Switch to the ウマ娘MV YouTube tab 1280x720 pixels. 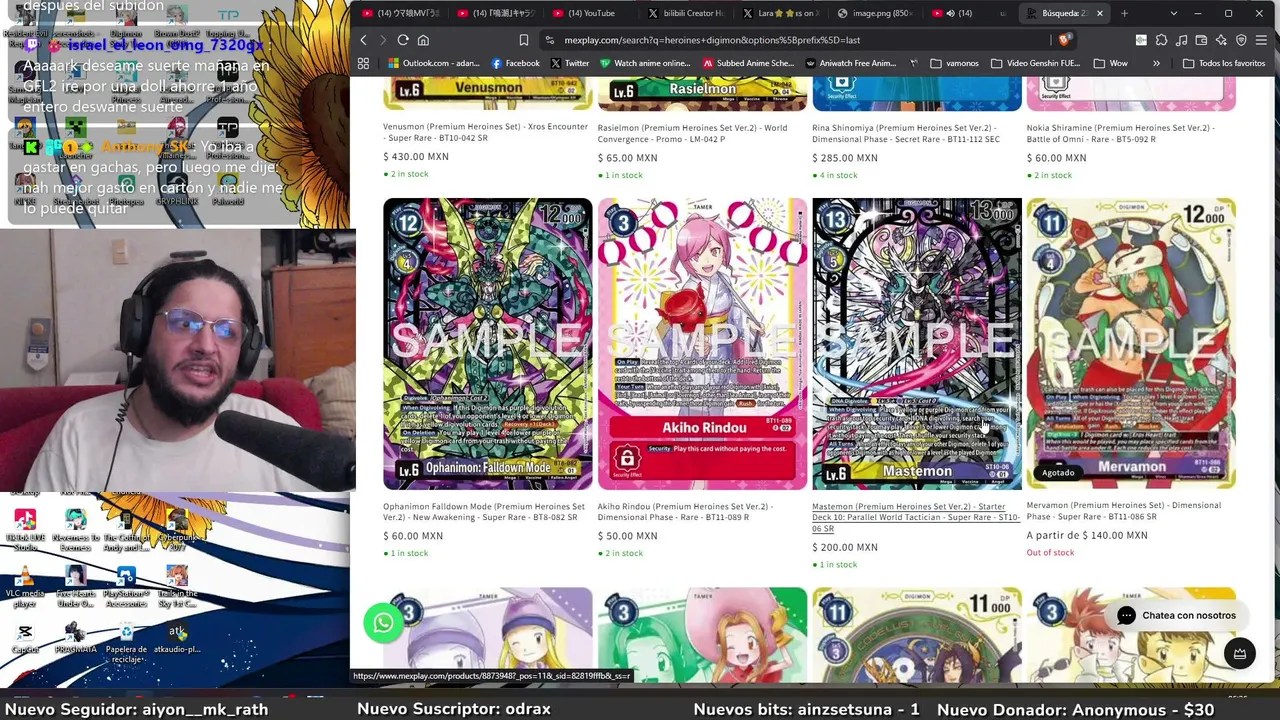pos(400,13)
